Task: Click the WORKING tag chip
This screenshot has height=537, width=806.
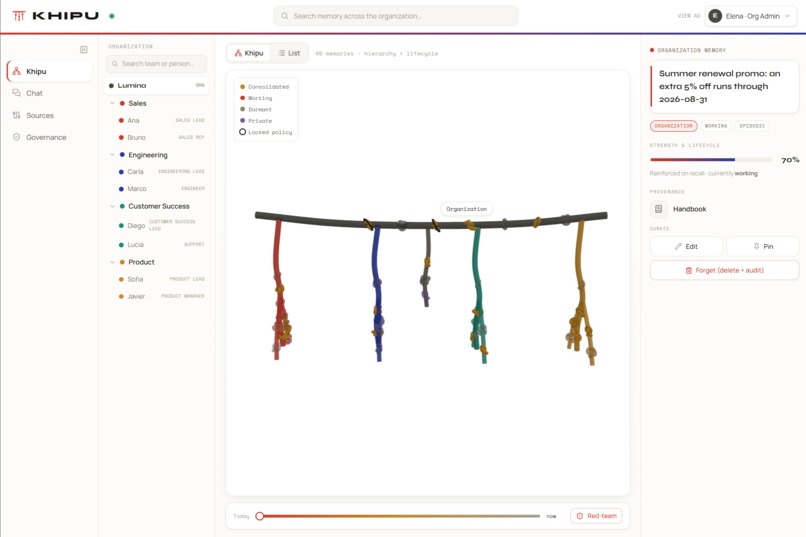Action: point(716,126)
